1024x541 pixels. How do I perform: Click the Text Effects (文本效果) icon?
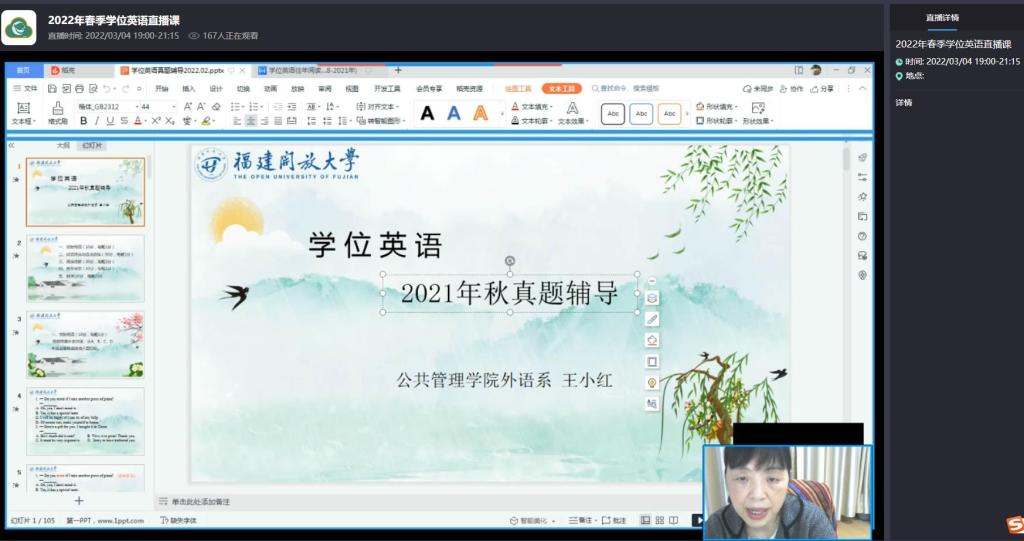(x=572, y=111)
